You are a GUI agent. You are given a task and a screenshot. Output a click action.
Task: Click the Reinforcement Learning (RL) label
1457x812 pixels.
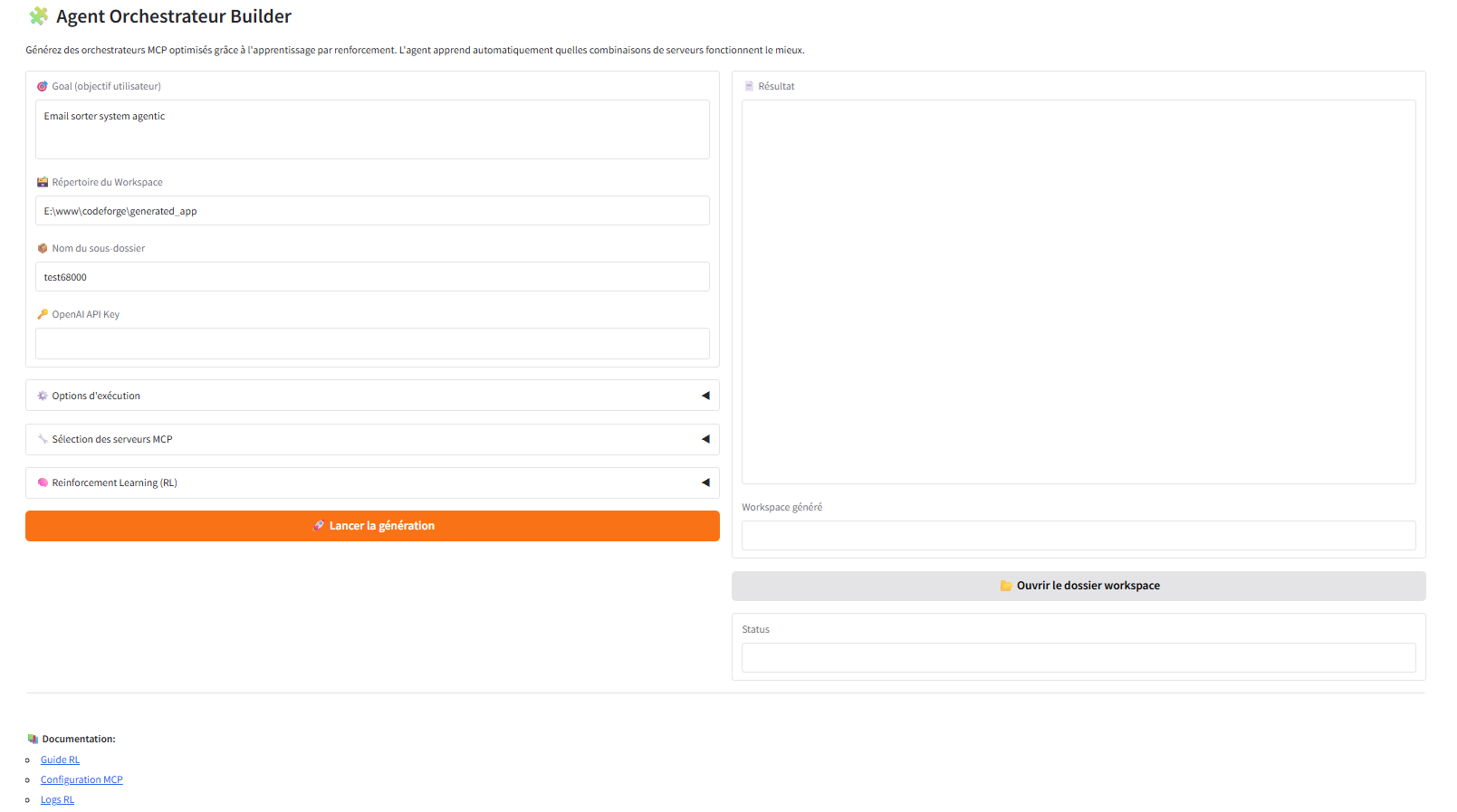[114, 482]
